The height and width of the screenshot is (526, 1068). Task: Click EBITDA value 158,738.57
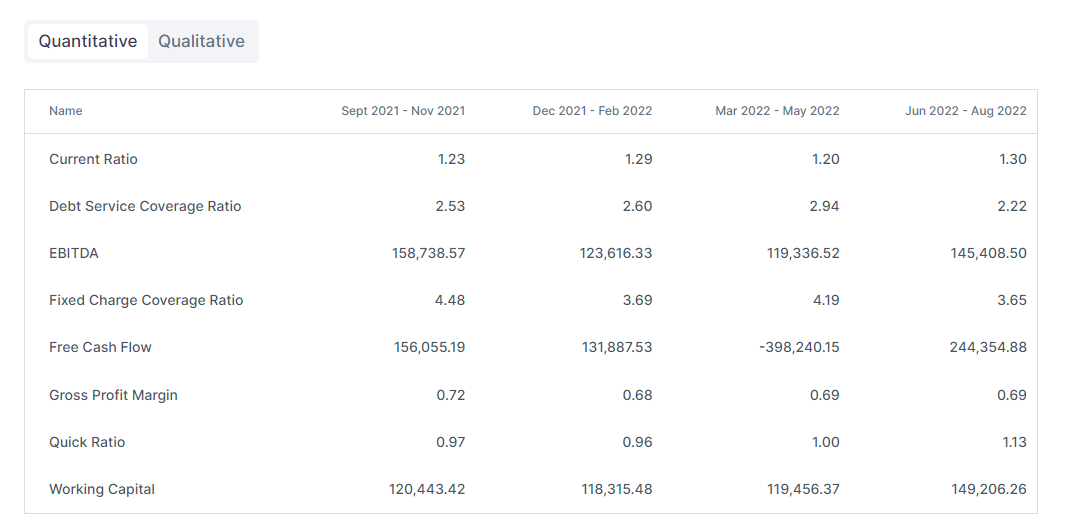pos(428,253)
